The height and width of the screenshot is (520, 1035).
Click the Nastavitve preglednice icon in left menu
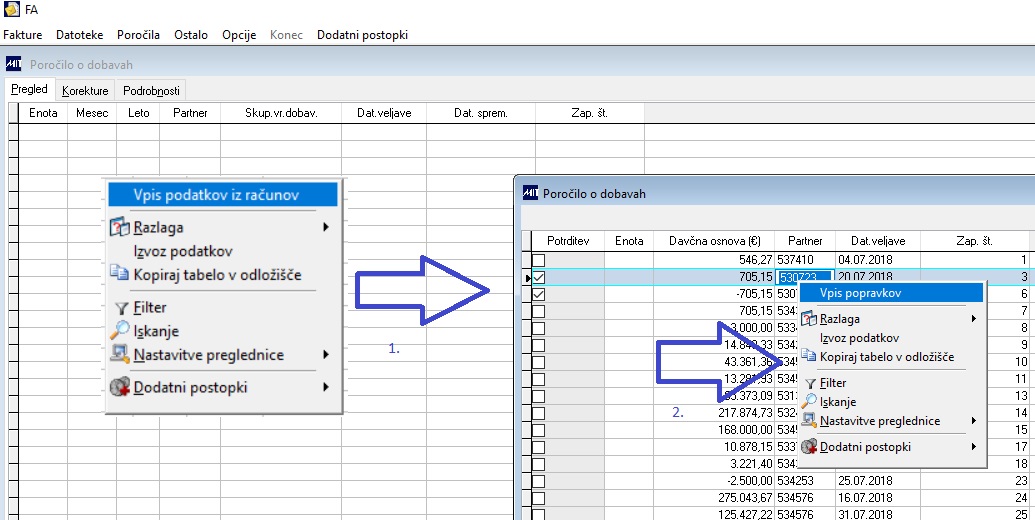tap(119, 354)
